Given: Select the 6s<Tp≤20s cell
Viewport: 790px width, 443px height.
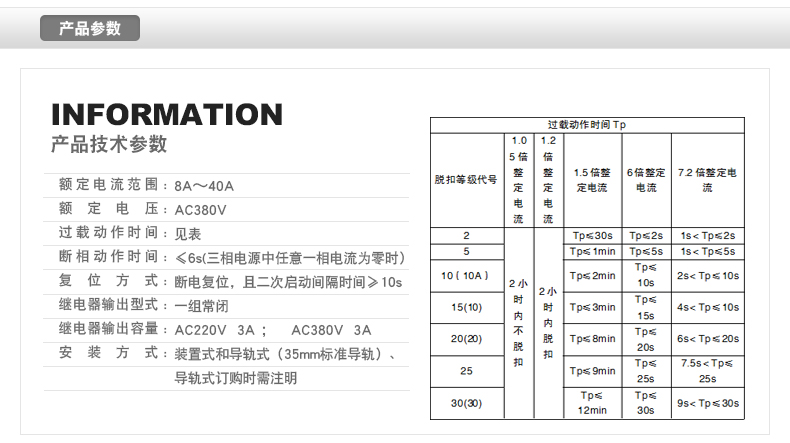Looking at the screenshot, I should (707, 339).
